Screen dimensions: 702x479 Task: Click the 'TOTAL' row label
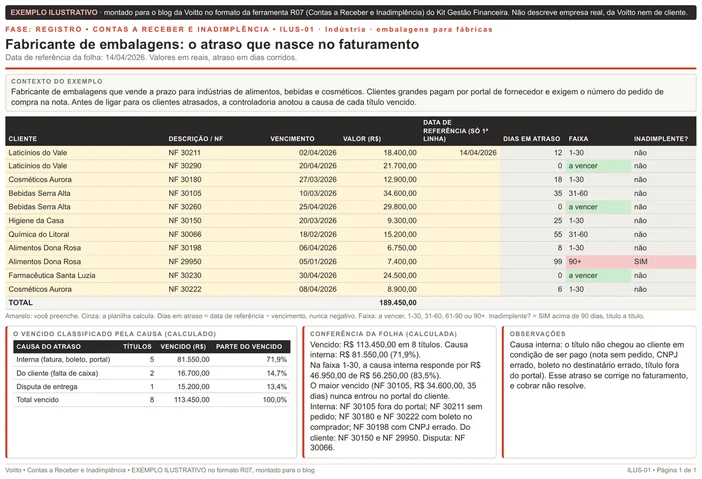pyautogui.click(x=20, y=303)
